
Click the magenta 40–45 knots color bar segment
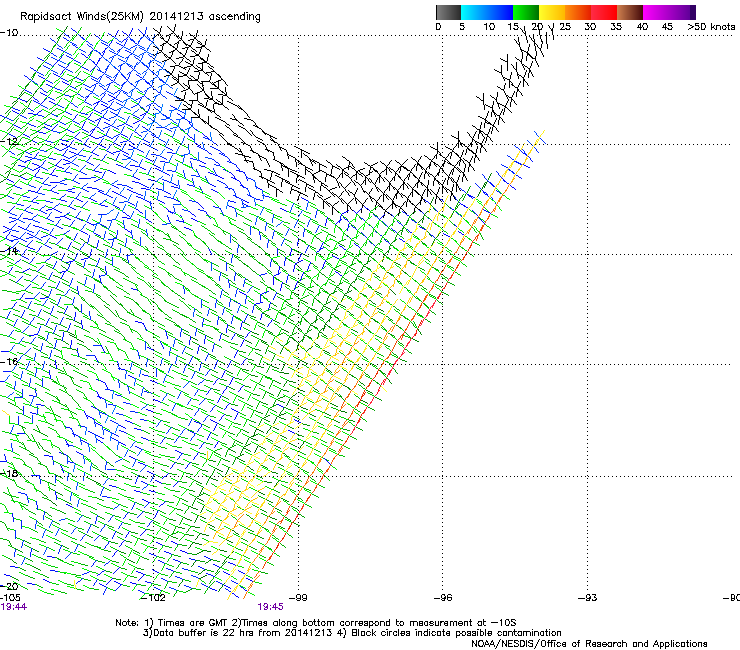pyautogui.click(x=656, y=12)
